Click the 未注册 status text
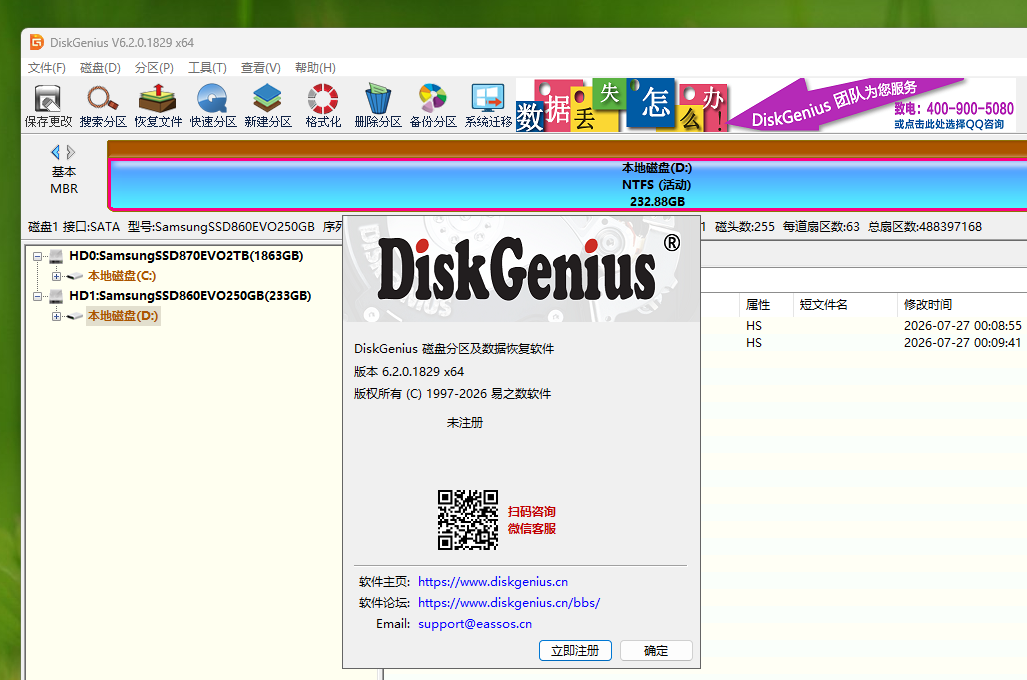This screenshot has width=1027, height=680. coord(465,423)
